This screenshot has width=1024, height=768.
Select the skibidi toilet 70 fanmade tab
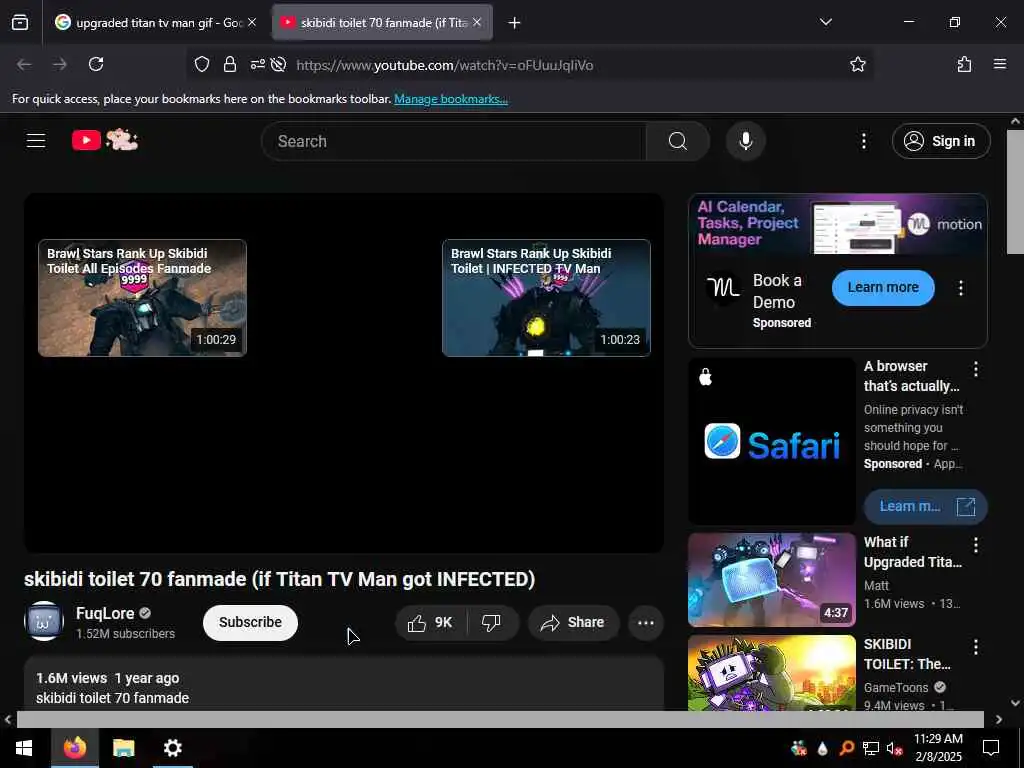tap(382, 23)
